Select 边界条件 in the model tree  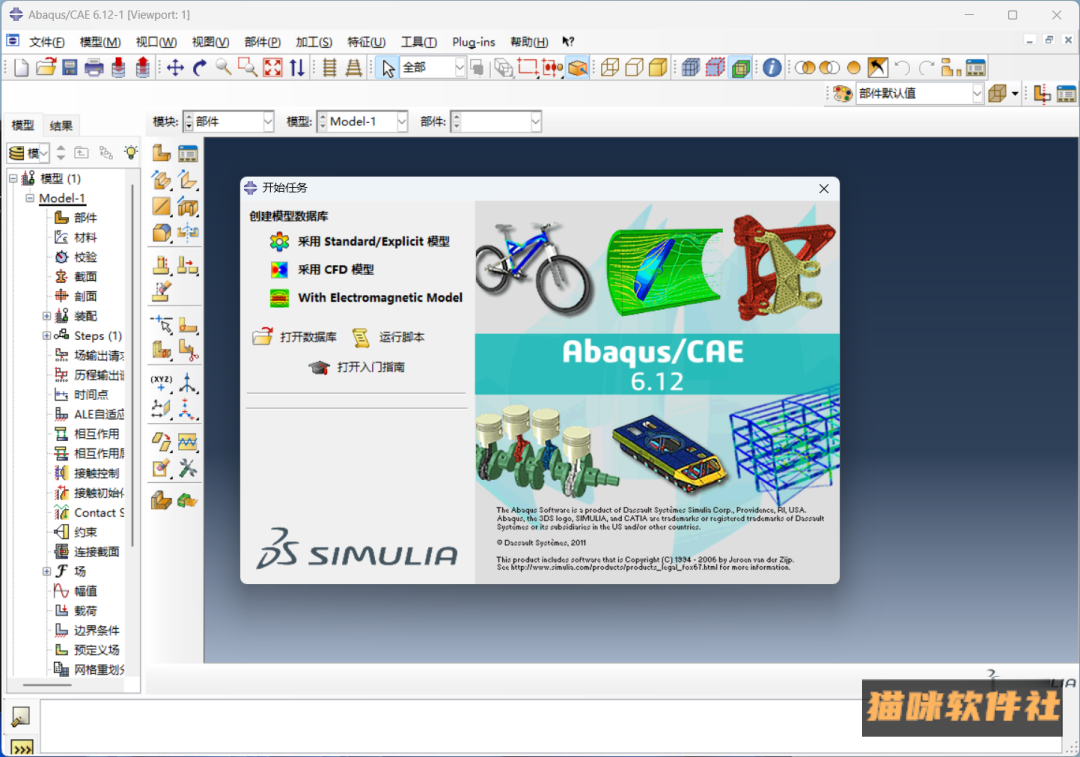pos(96,631)
